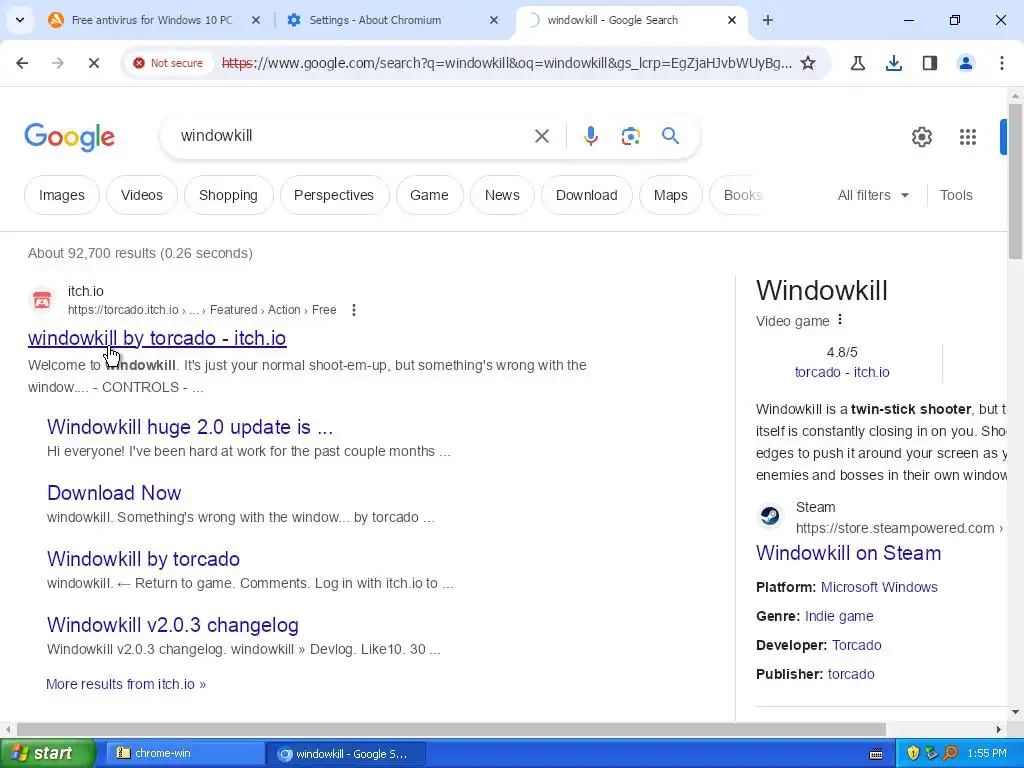Screen dimensions: 1024x768
Task: Filter results by Download
Action: coord(586,195)
